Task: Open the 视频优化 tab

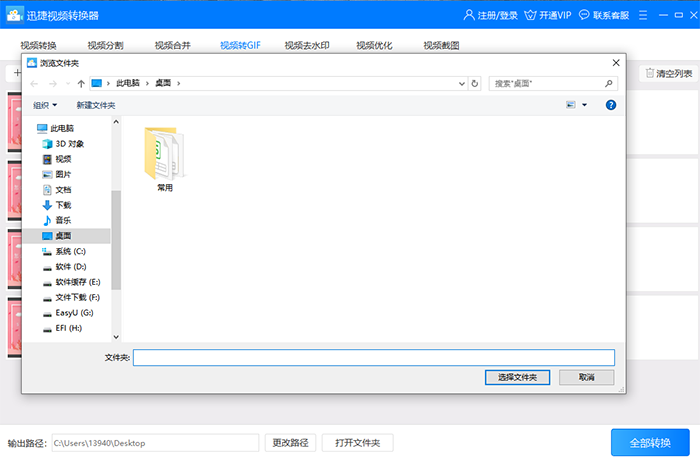Action: [x=374, y=45]
